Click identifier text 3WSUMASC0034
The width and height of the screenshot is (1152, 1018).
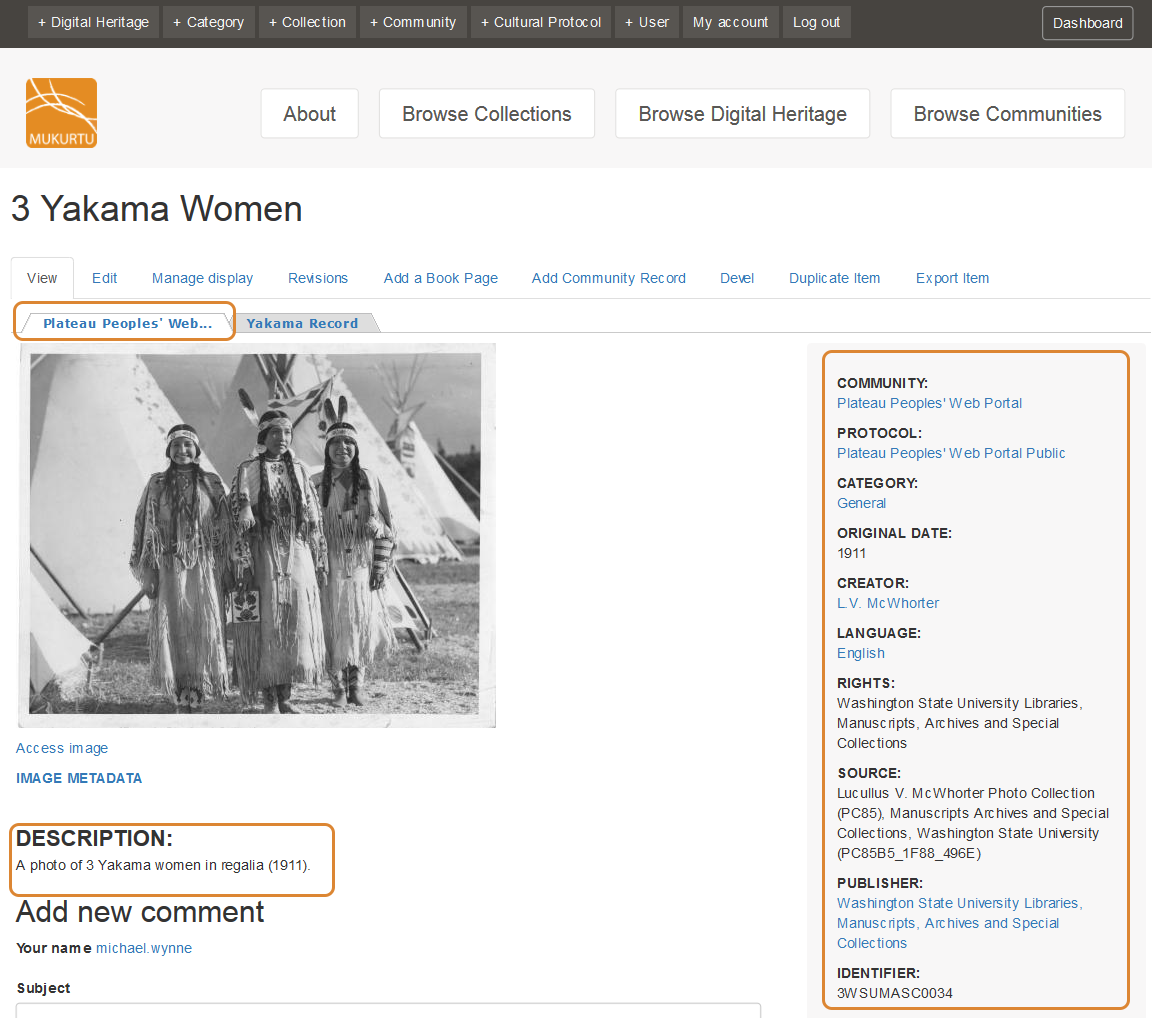pos(895,993)
